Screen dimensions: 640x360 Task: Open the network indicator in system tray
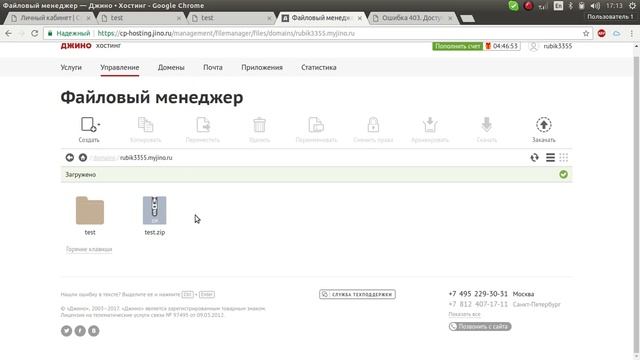543,6
